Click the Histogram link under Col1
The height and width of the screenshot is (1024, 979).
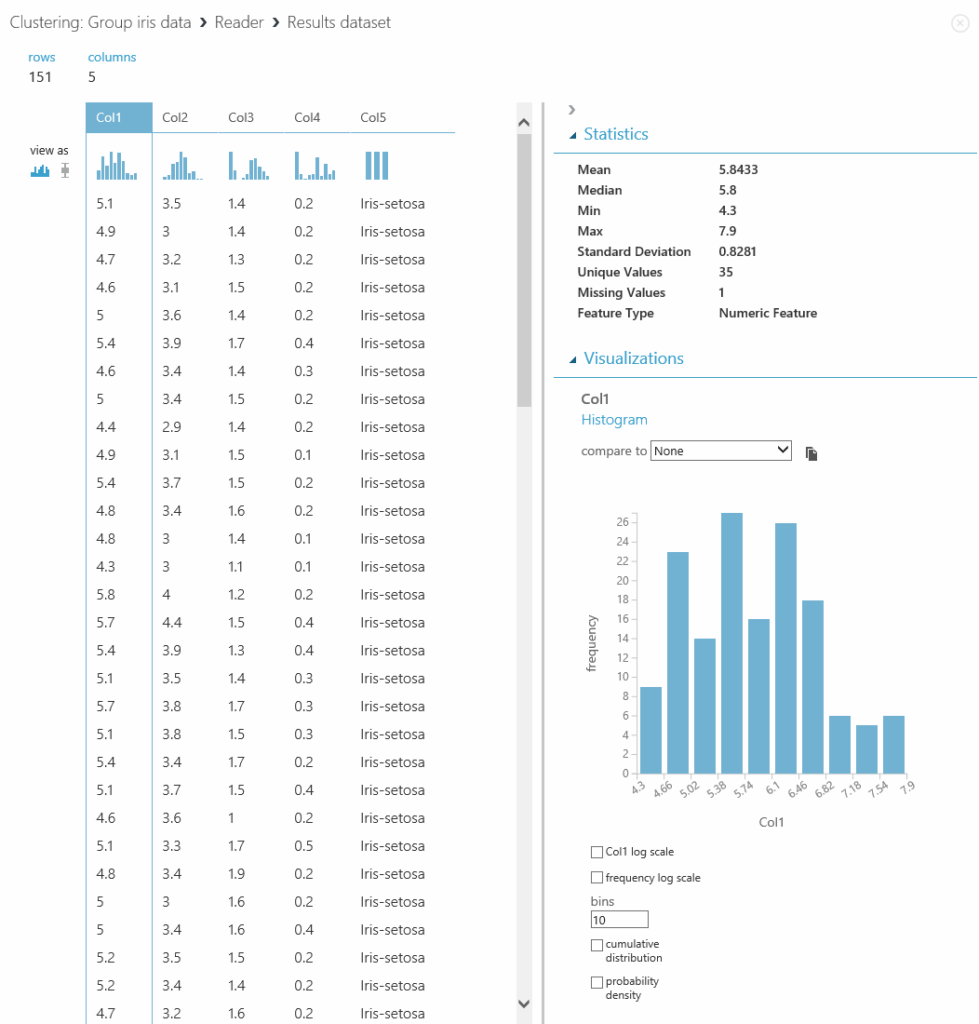pos(614,419)
